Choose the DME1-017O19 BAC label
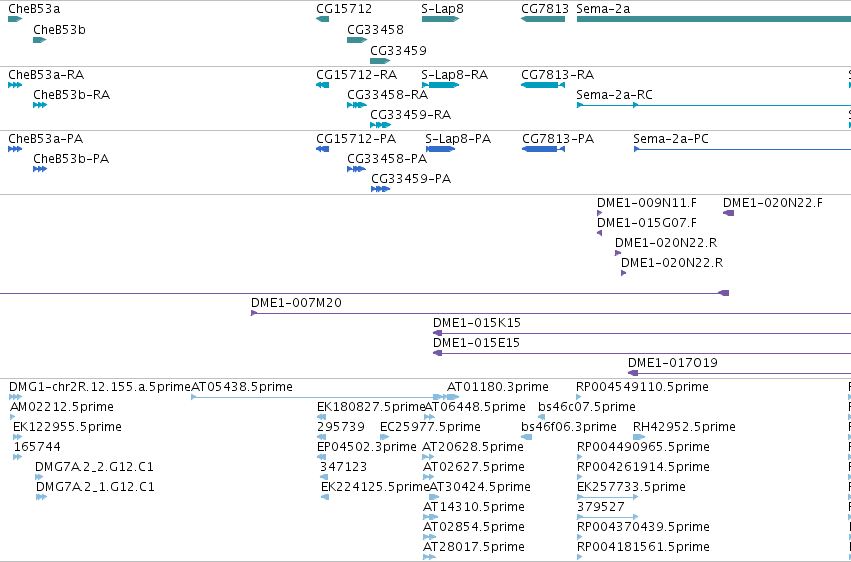 673,363
